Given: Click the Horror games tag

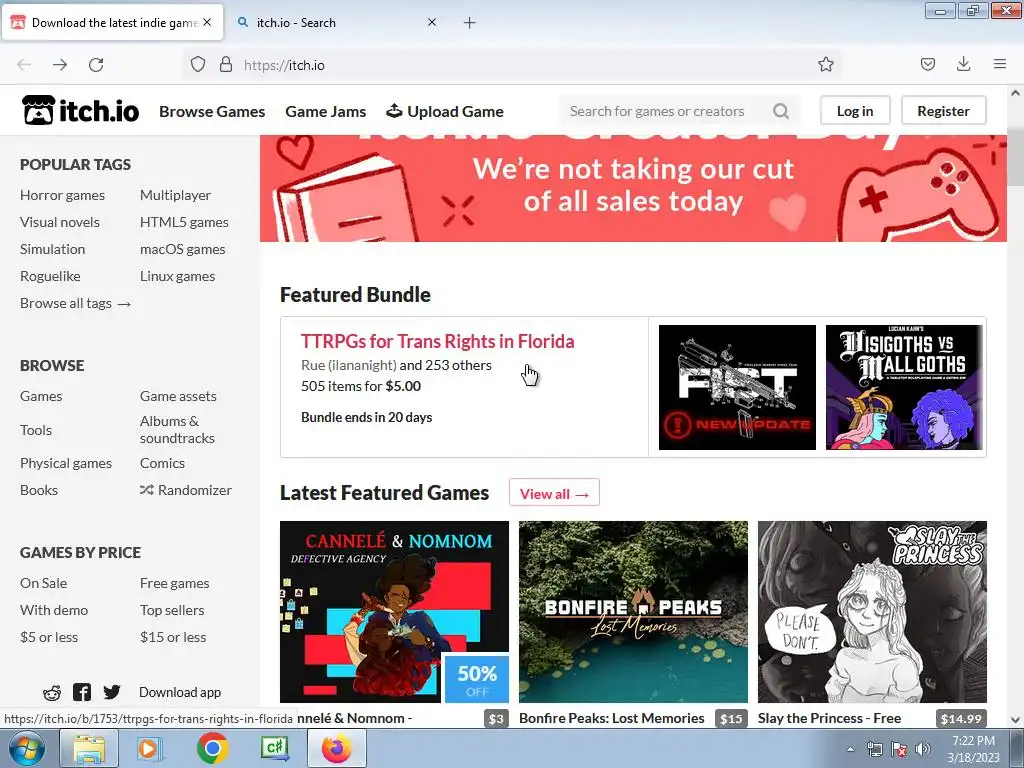Looking at the screenshot, I should click(x=63, y=195).
